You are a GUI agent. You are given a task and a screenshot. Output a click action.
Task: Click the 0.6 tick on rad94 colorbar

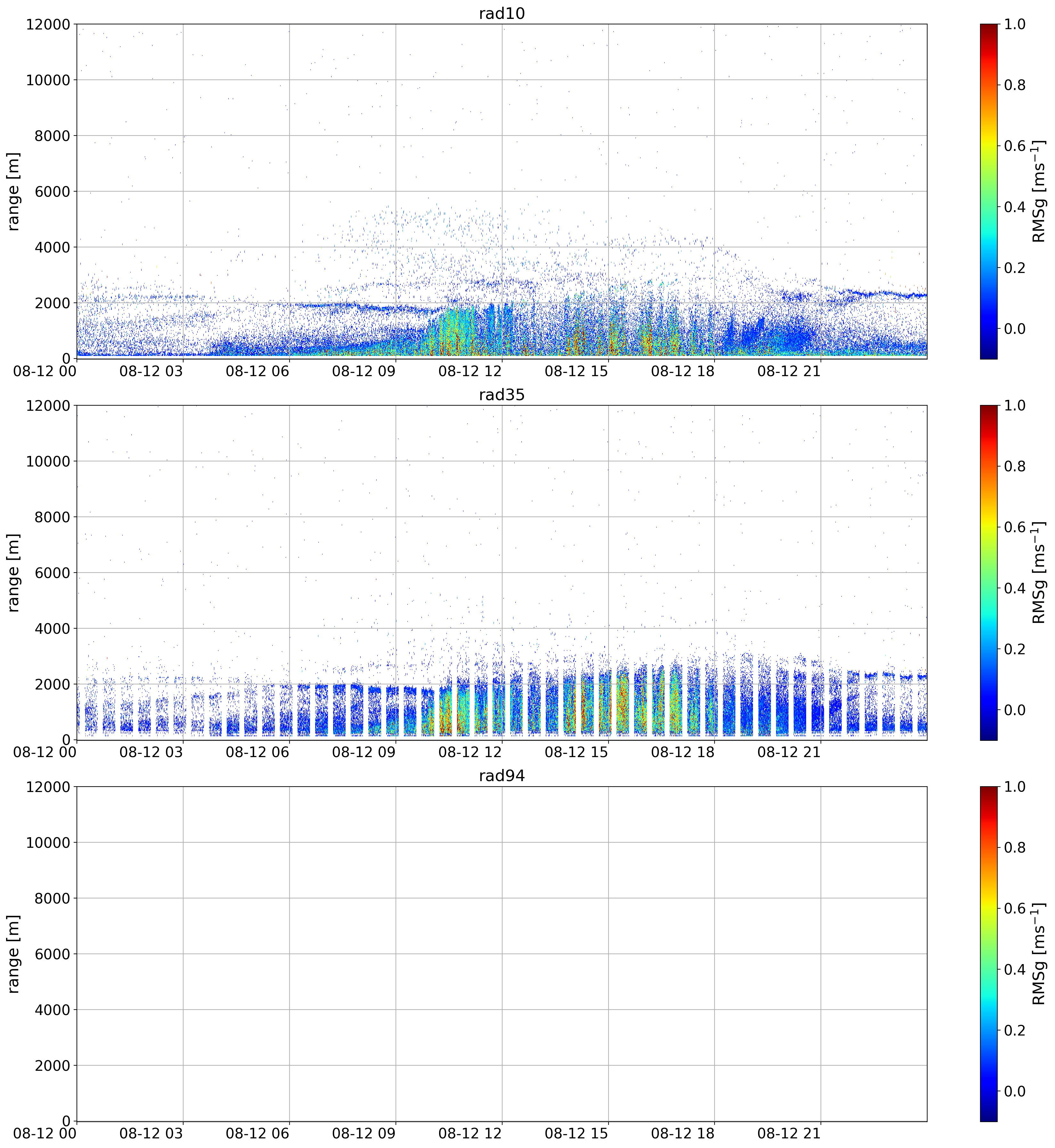[x=1015, y=909]
